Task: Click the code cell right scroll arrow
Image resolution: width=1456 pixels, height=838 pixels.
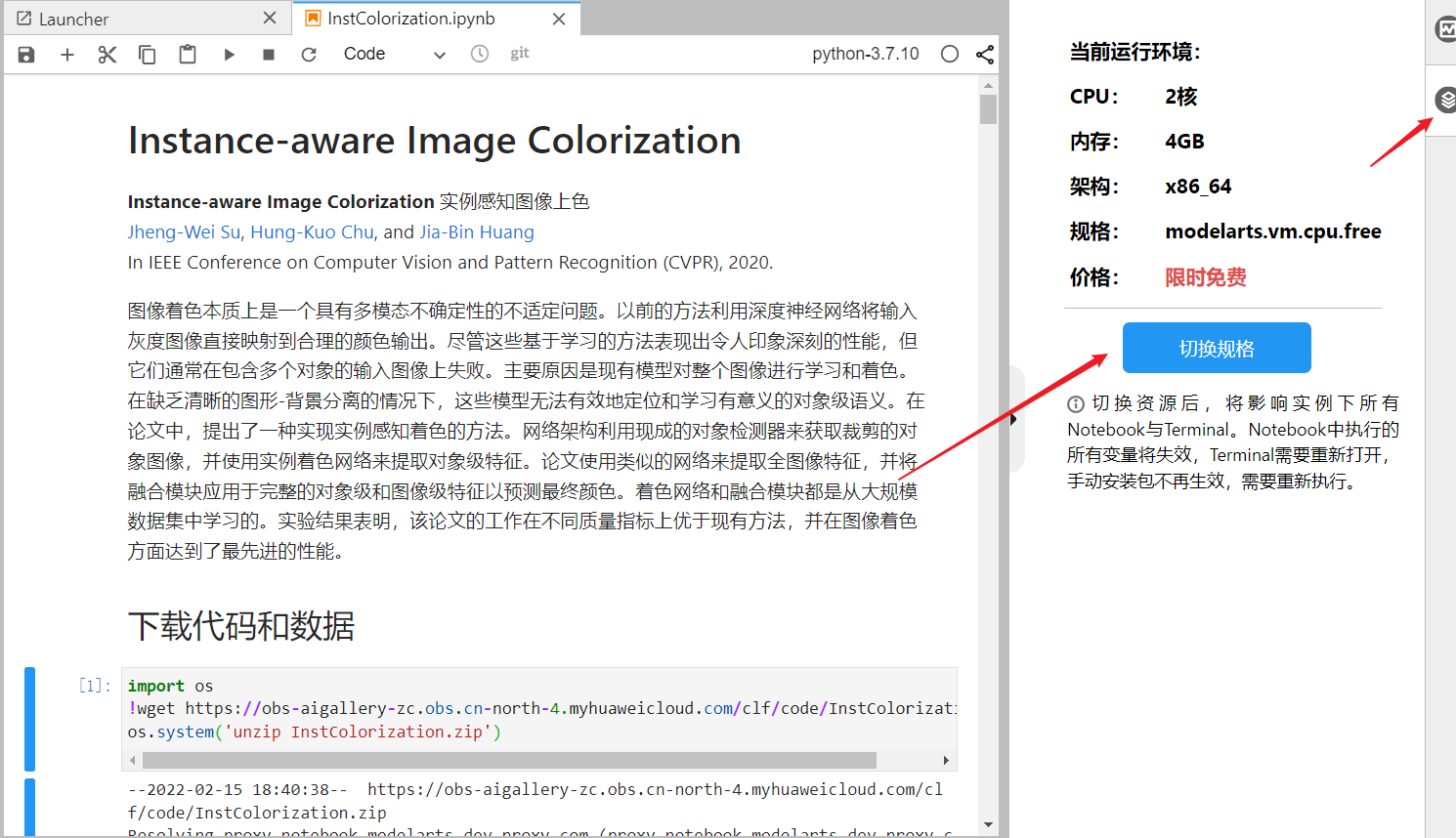Action: [x=945, y=760]
